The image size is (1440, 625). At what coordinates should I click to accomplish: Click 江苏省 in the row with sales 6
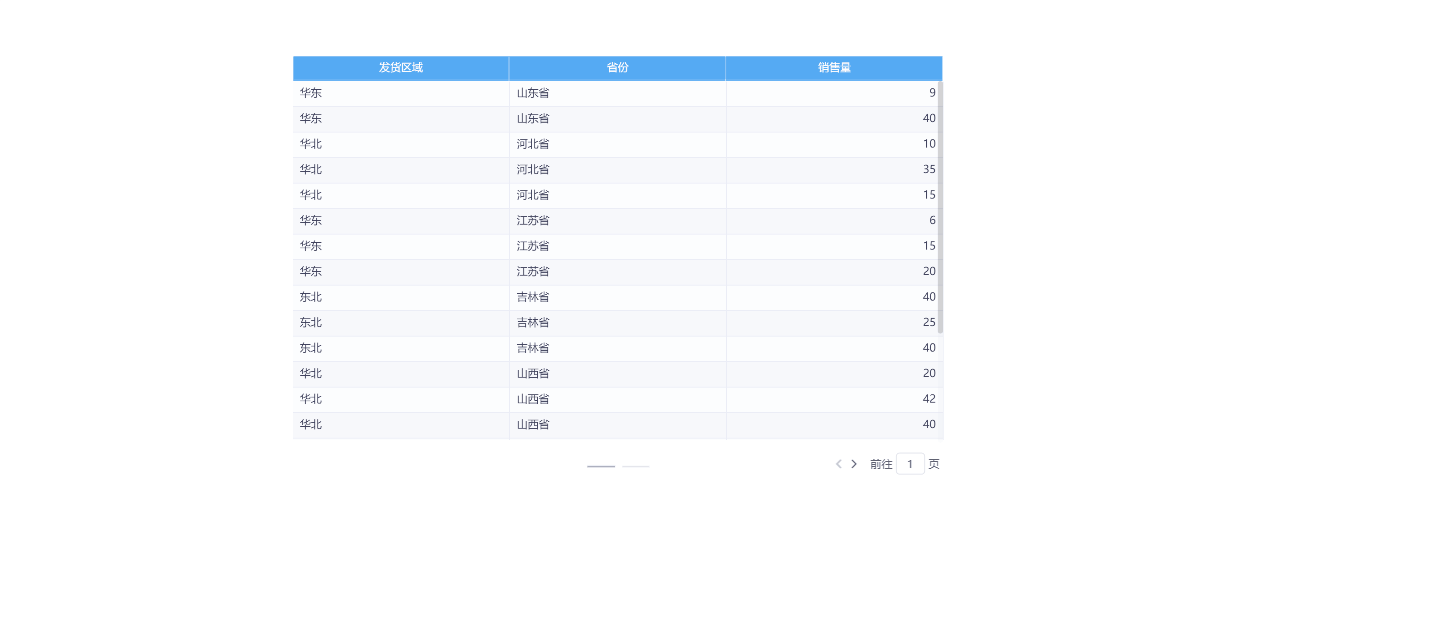pyautogui.click(x=533, y=221)
